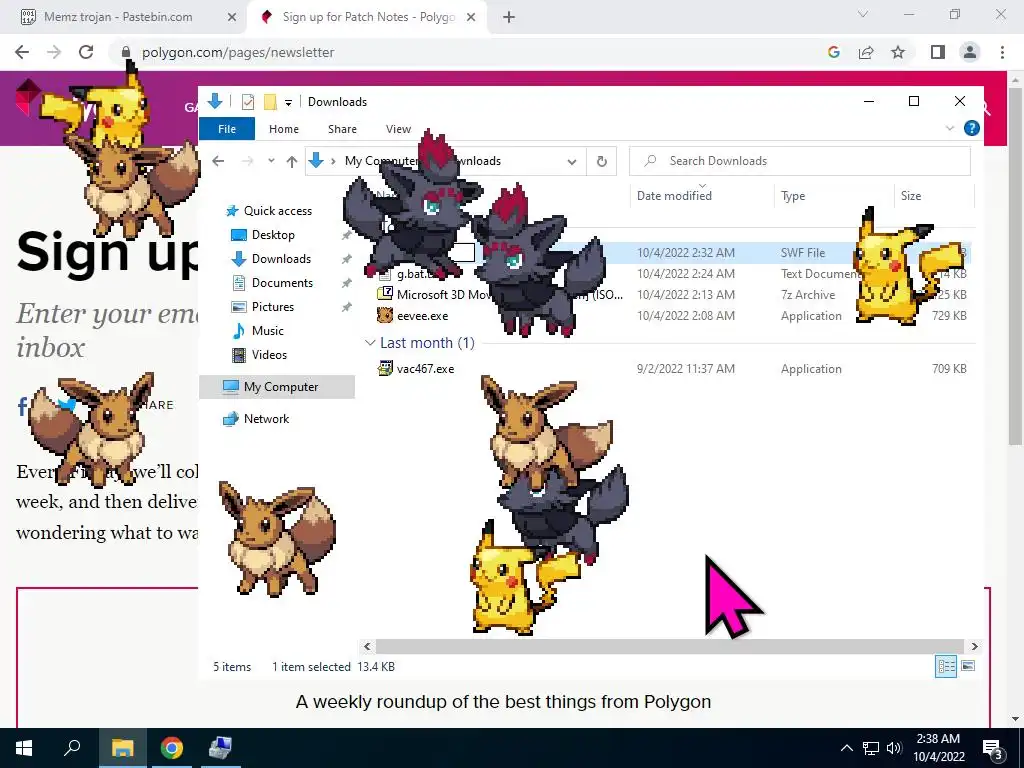
Task: Open the notification center
Action: point(993,748)
